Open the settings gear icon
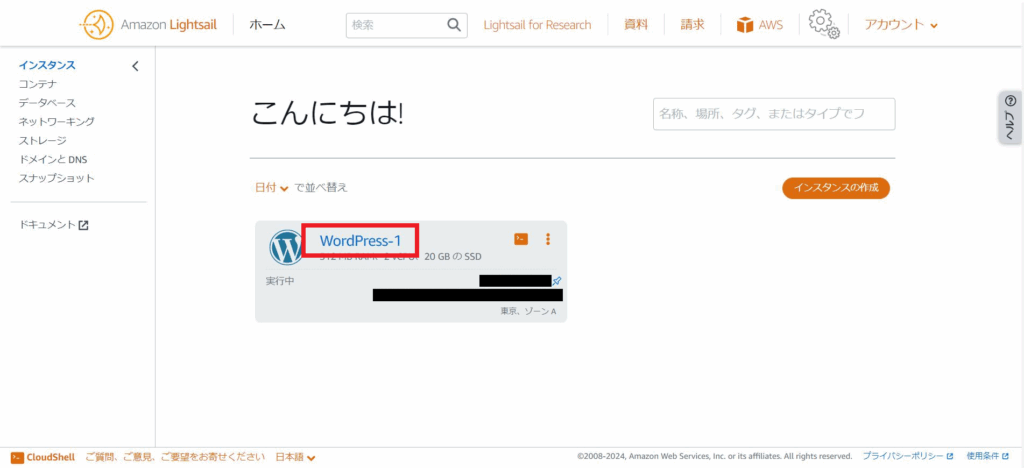Image resolution: width=1024 pixels, height=468 pixels. (821, 23)
